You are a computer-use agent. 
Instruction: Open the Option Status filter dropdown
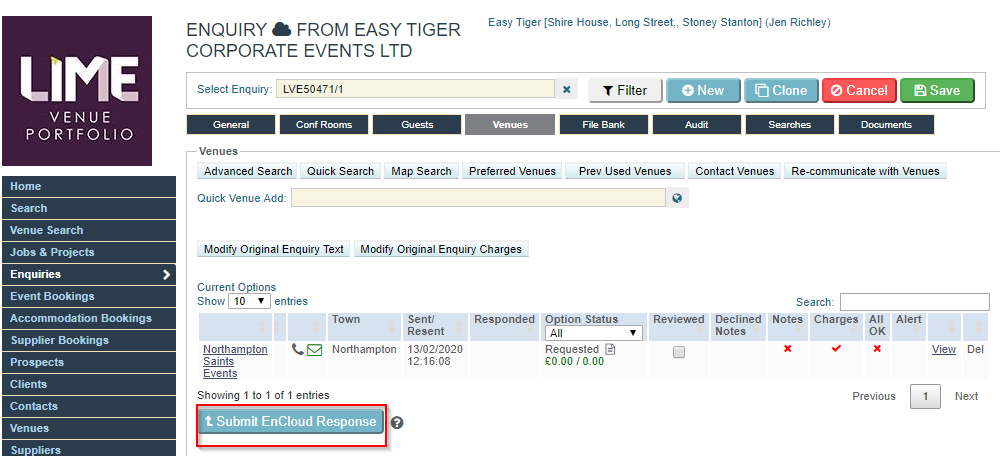pyautogui.click(x=594, y=333)
